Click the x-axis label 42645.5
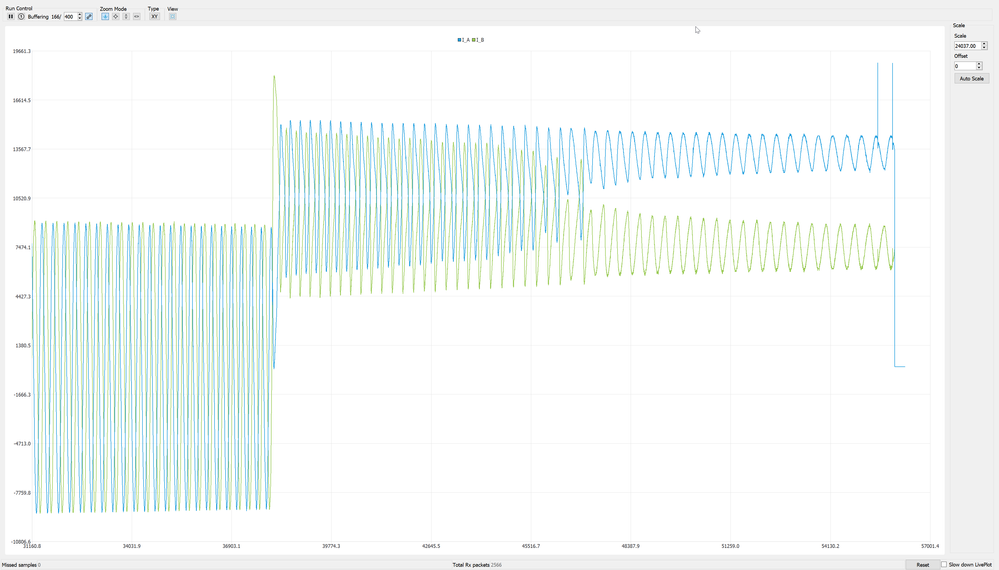 click(x=431, y=546)
